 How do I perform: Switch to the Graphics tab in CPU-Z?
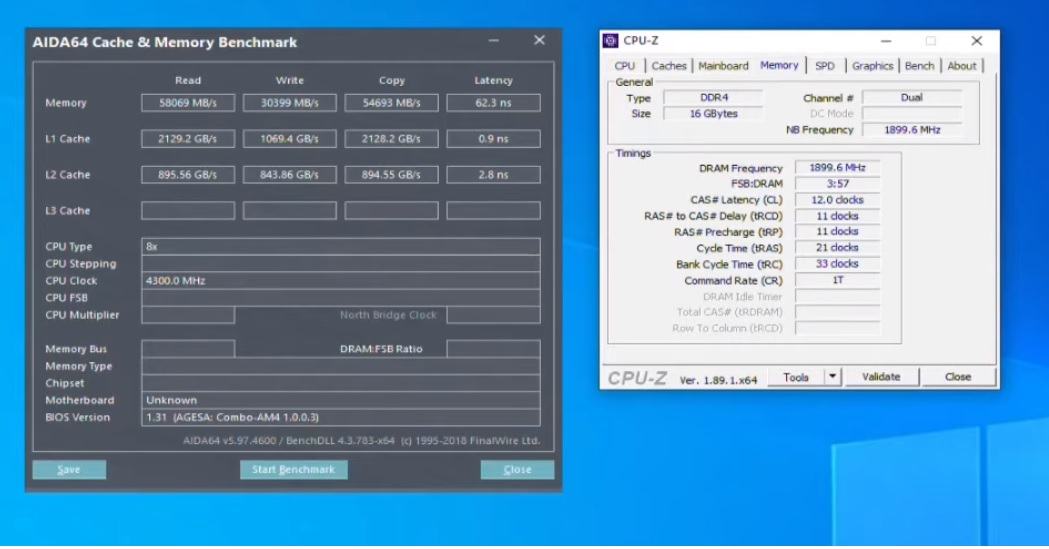[872, 66]
